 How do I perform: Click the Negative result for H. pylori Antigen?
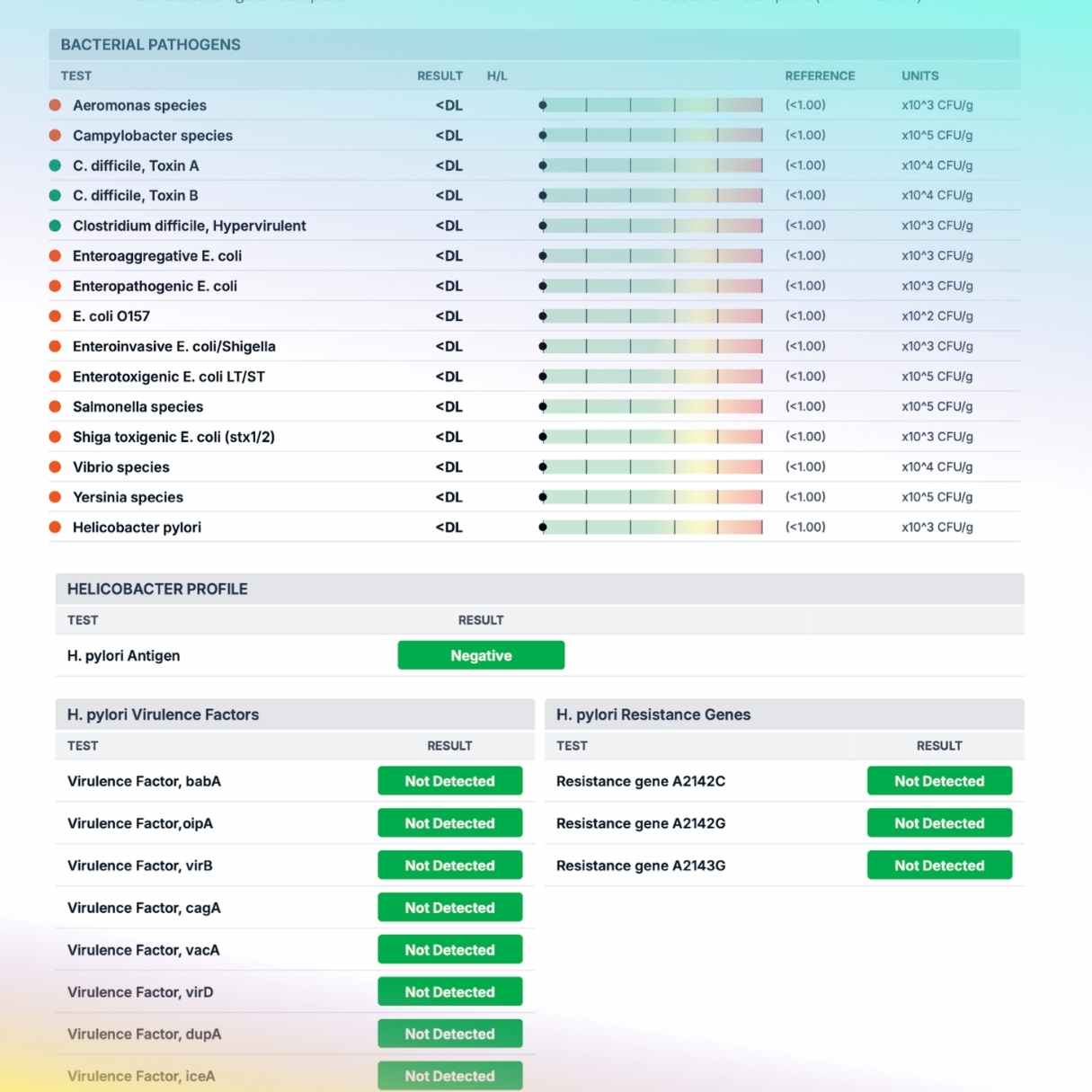coord(481,655)
